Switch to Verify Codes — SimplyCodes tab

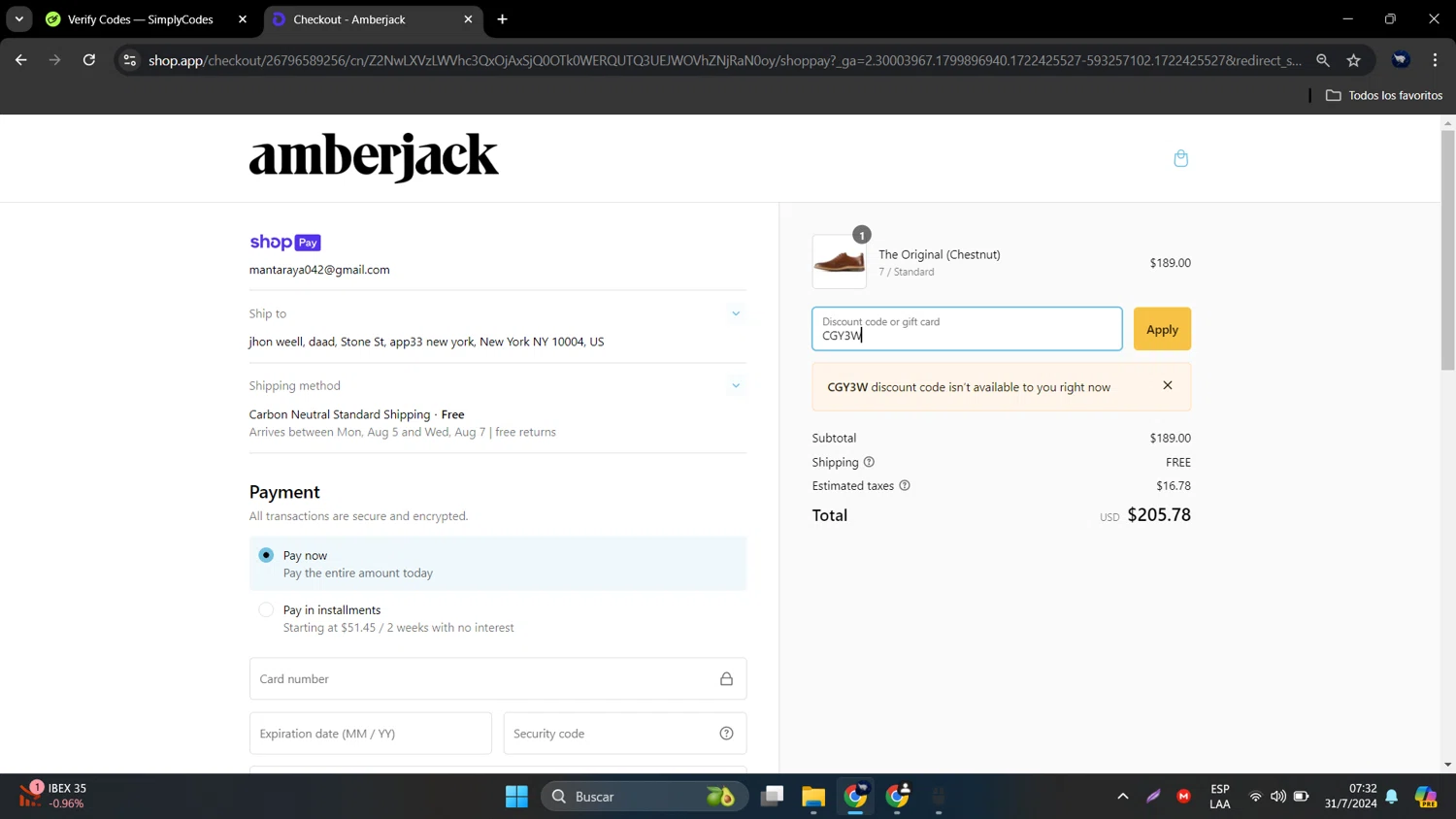141,19
